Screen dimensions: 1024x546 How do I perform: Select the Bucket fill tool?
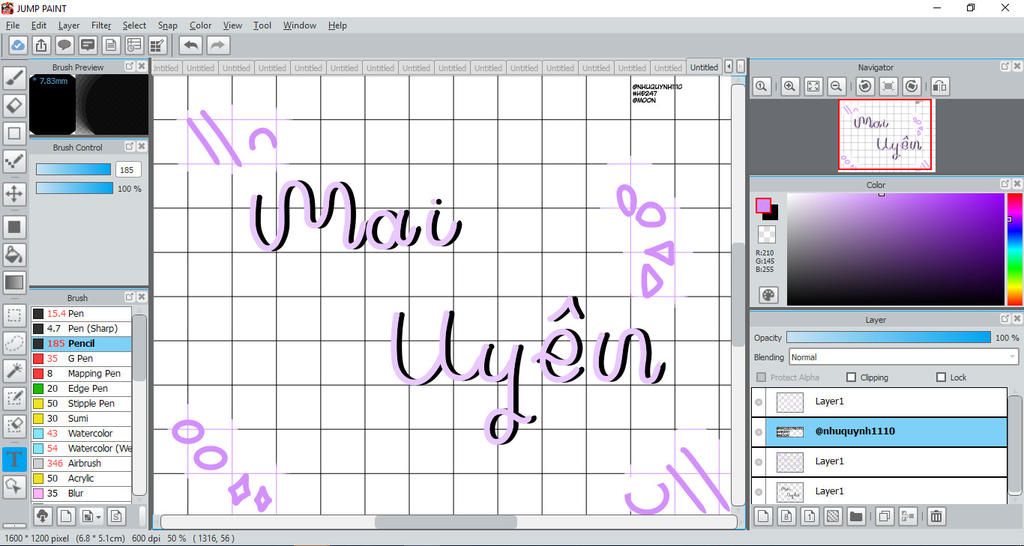[x=14, y=254]
